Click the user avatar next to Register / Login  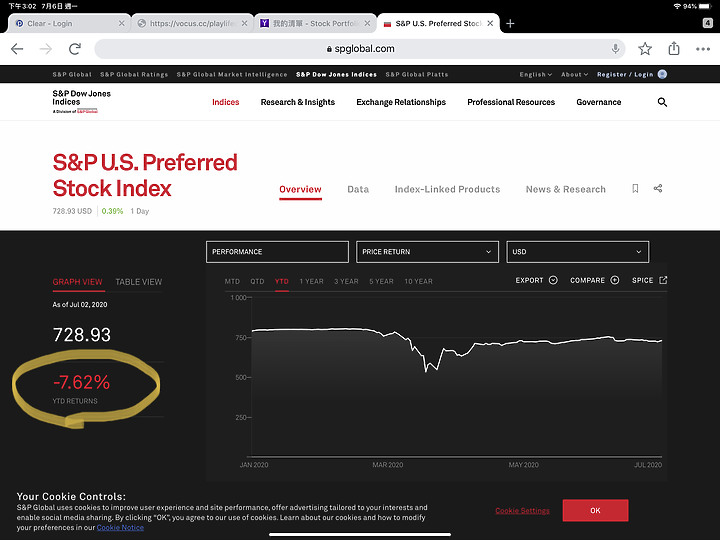click(662, 74)
